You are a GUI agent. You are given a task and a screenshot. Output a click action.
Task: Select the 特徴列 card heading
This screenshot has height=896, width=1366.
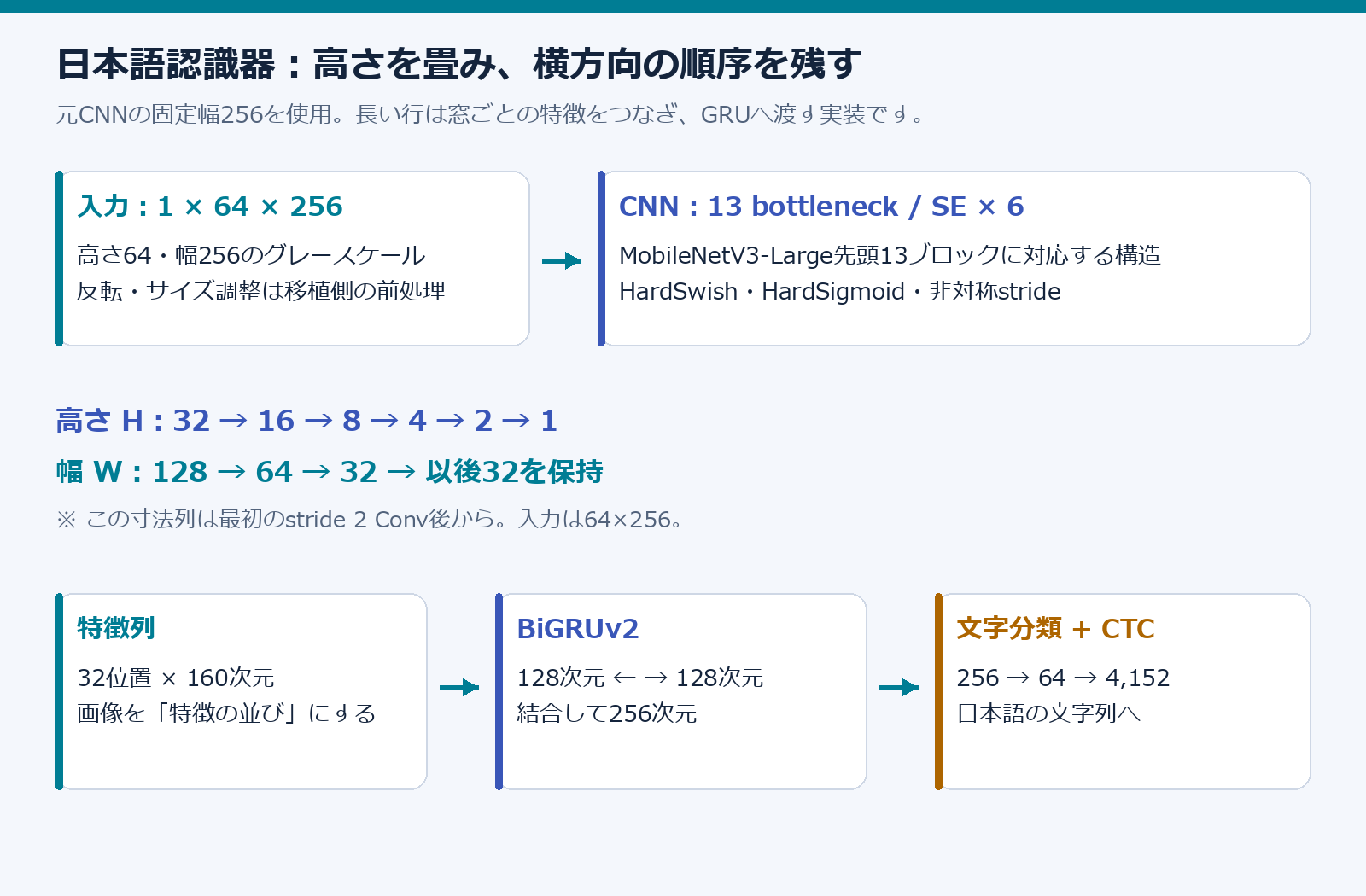point(116,628)
